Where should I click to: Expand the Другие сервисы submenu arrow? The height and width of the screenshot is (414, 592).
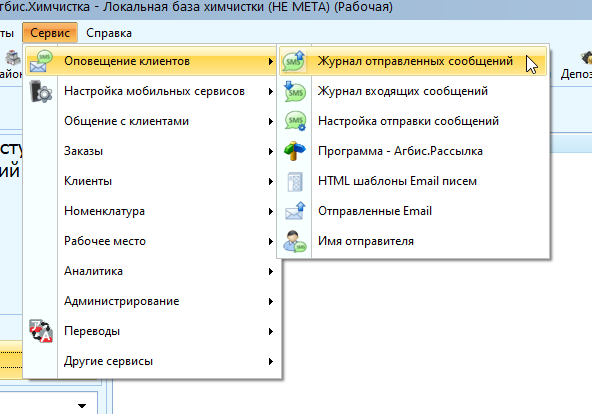click(x=271, y=362)
